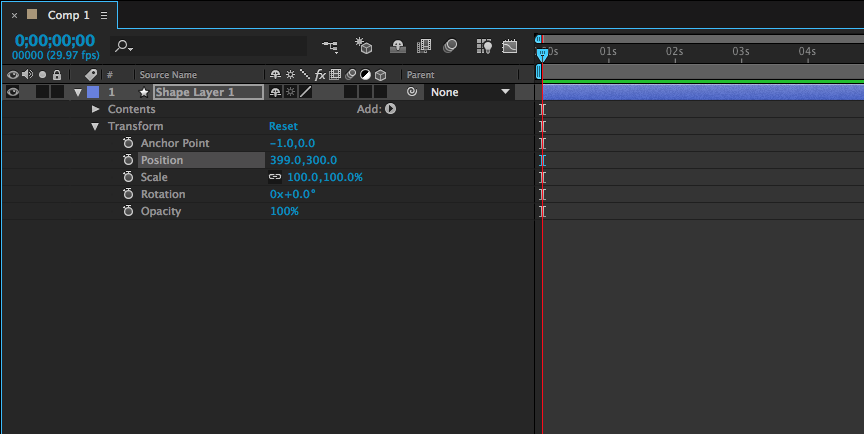Viewport: 864px width, 434px height.
Task: Click the Position stopwatch icon
Action: point(128,160)
